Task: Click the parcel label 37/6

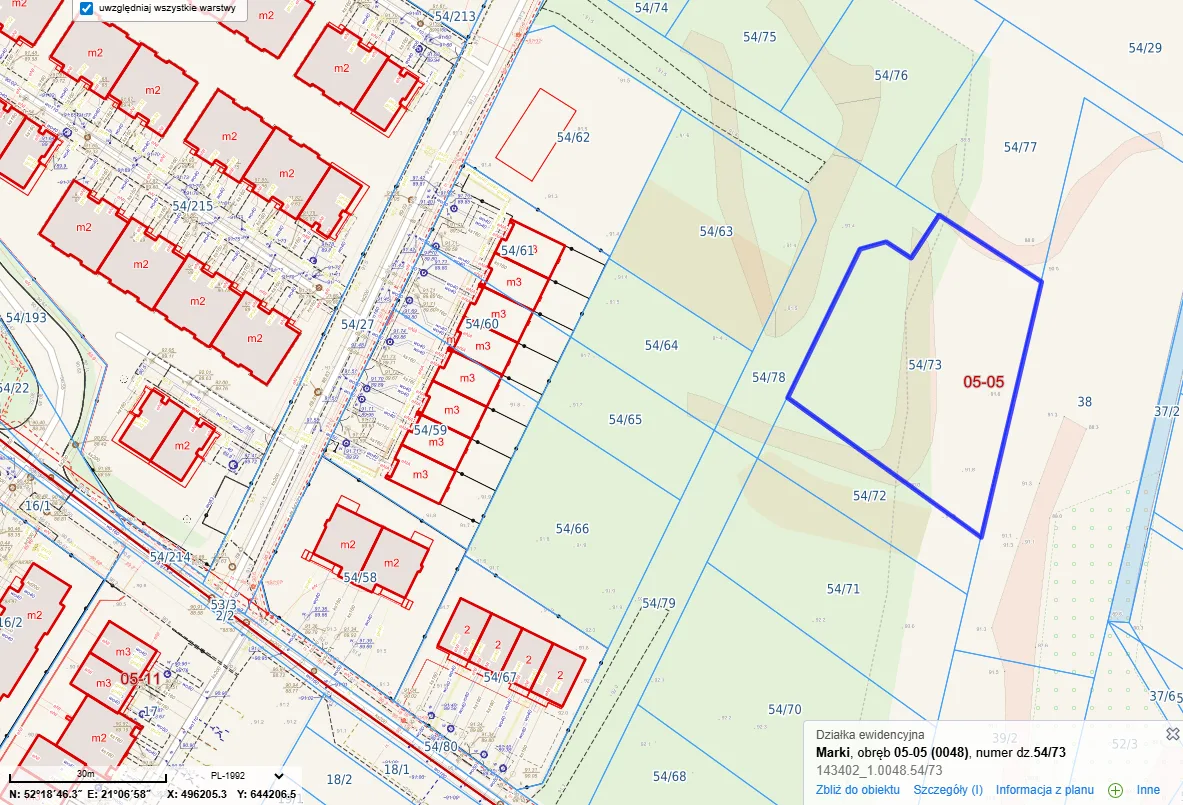Action: point(1163,696)
